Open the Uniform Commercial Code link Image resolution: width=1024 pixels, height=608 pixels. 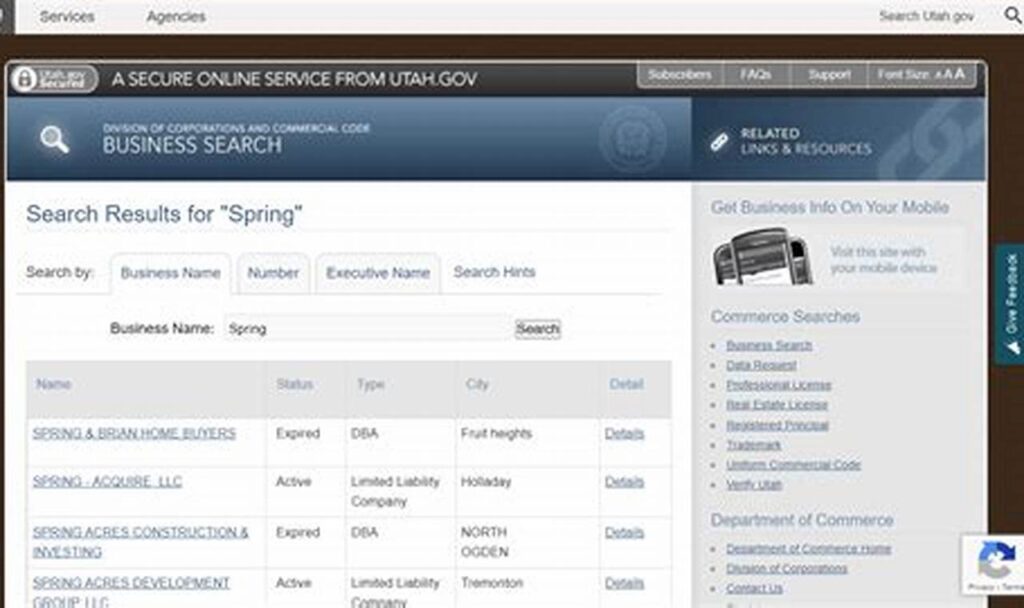793,464
